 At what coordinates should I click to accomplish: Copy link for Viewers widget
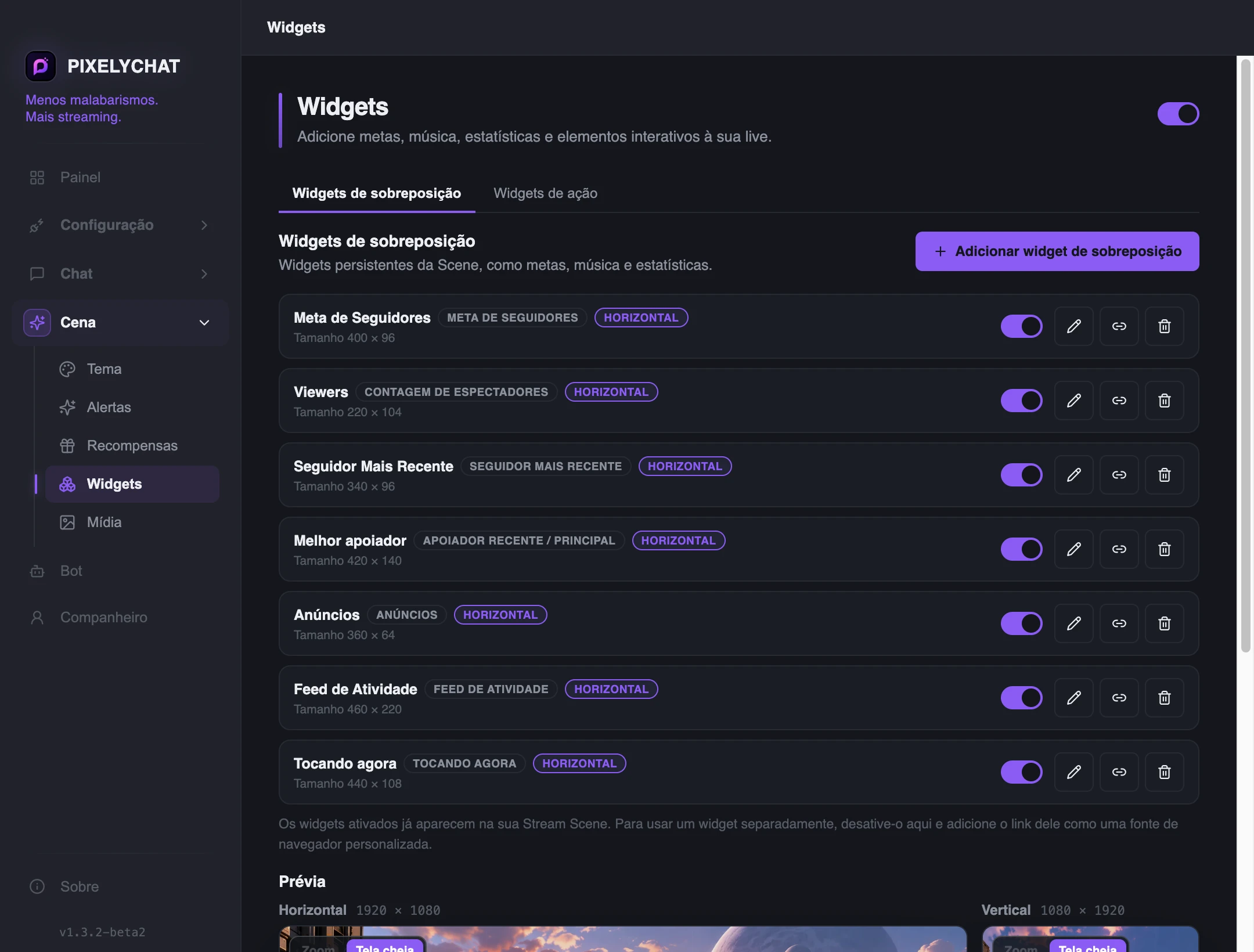(x=1119, y=401)
